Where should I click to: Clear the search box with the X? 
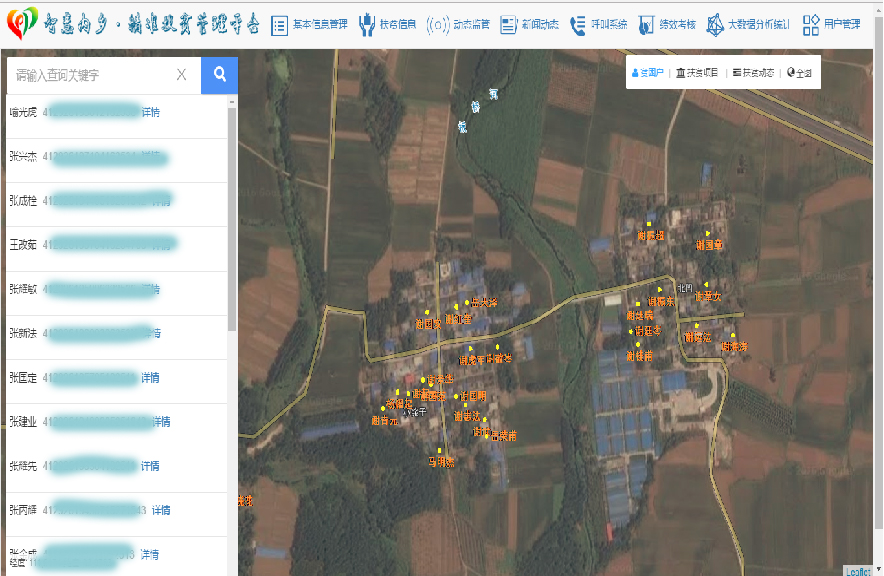click(x=181, y=75)
